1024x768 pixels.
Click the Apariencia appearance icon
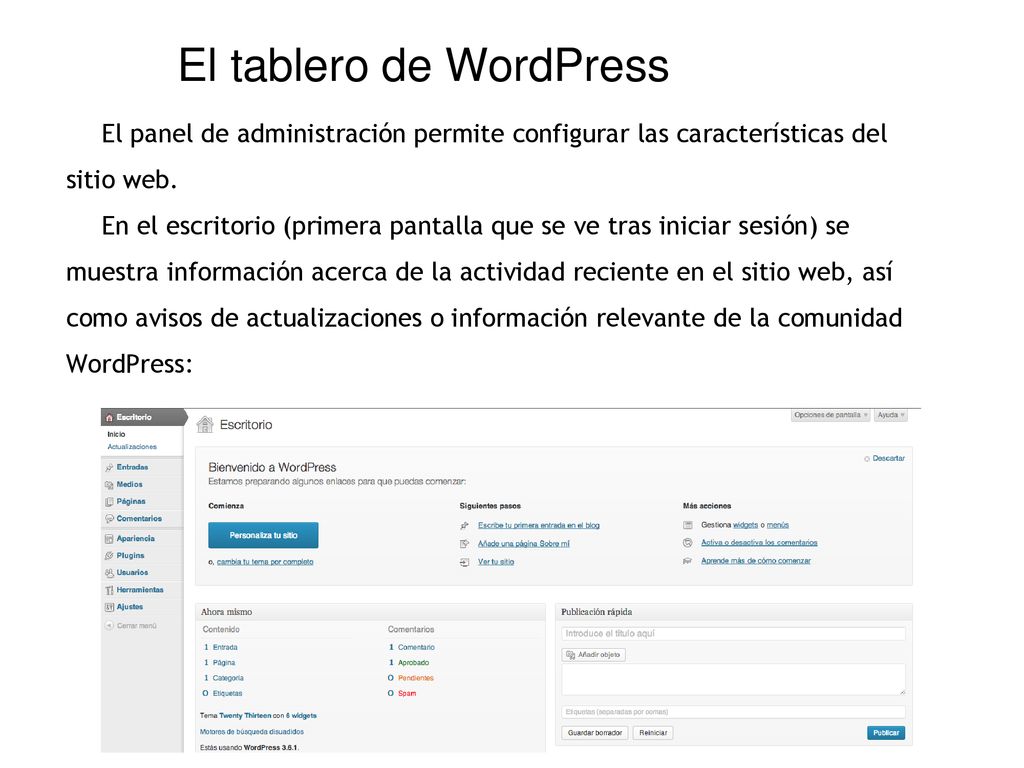click(x=109, y=539)
